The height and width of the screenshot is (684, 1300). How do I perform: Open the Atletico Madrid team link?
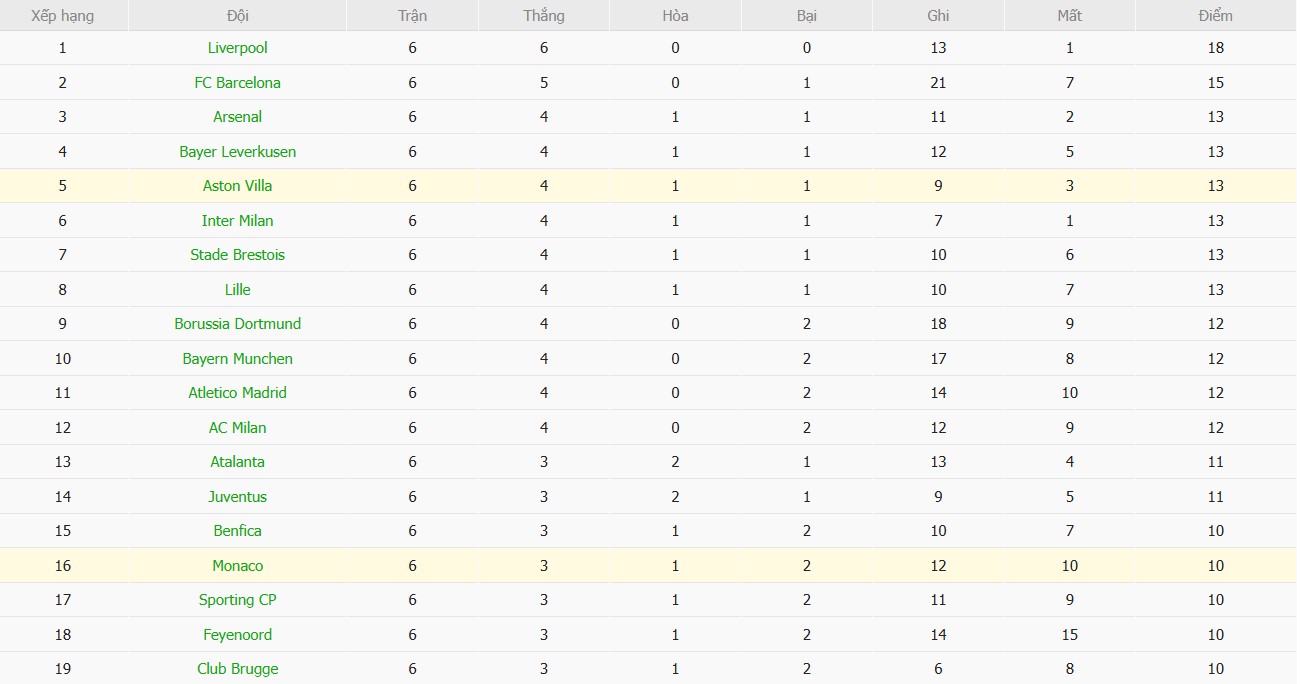238,393
